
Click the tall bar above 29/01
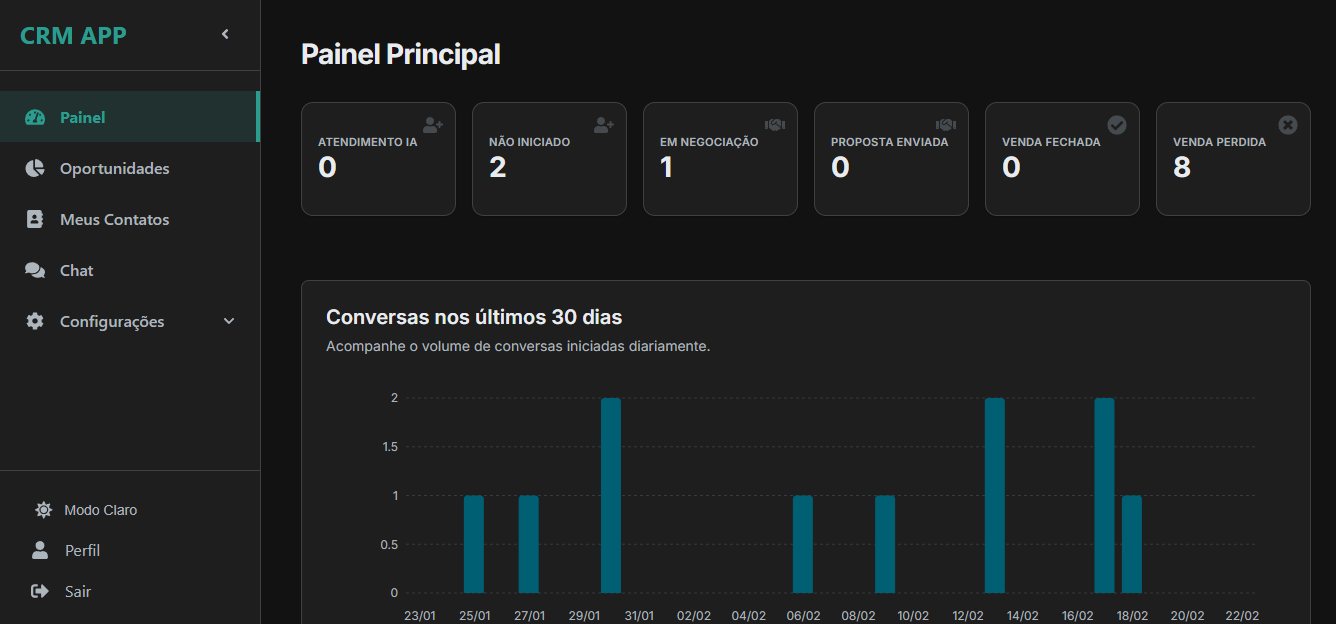(611, 490)
